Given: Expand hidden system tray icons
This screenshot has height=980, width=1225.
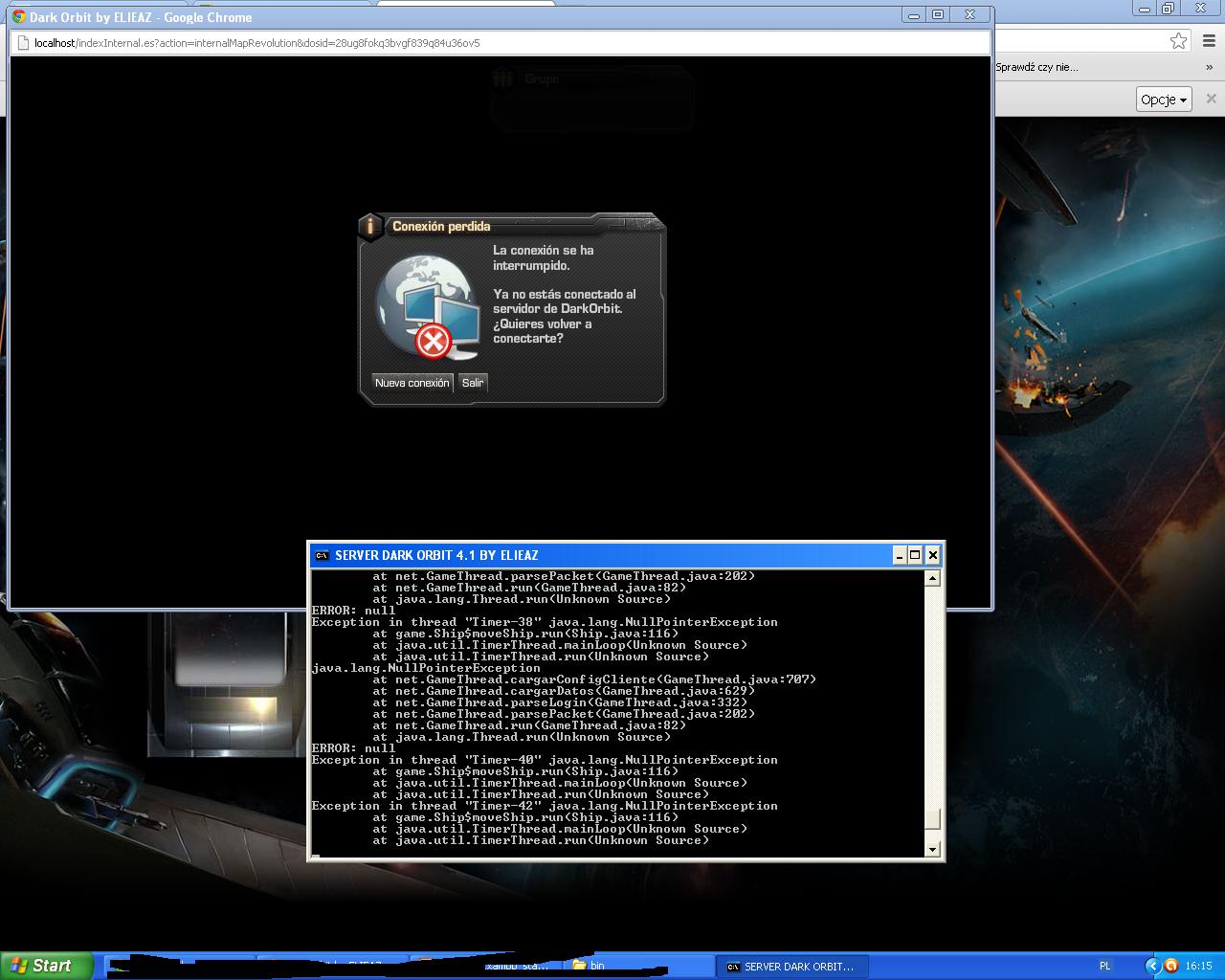Looking at the screenshot, I should point(1152,967).
